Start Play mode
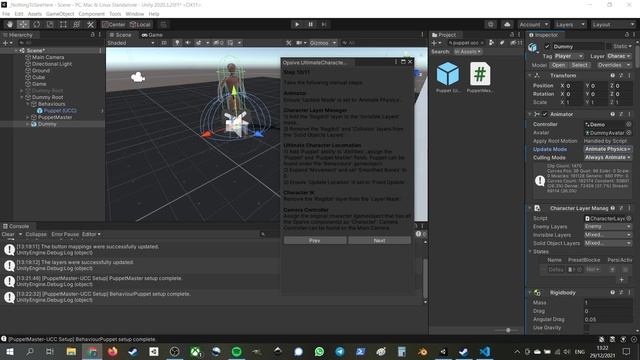The width and height of the screenshot is (640, 360). pos(297,24)
